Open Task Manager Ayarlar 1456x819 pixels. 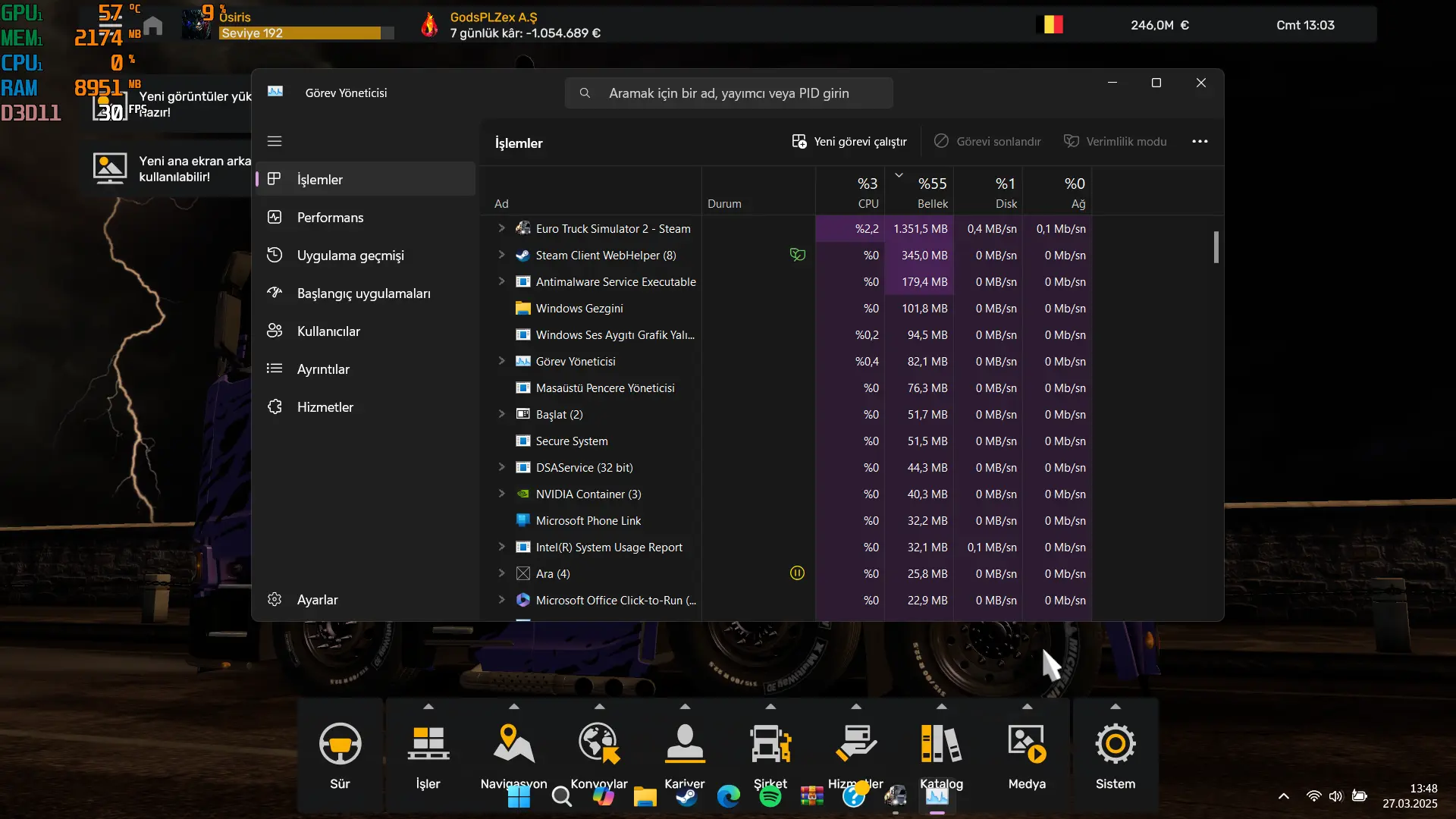pyautogui.click(x=366, y=600)
